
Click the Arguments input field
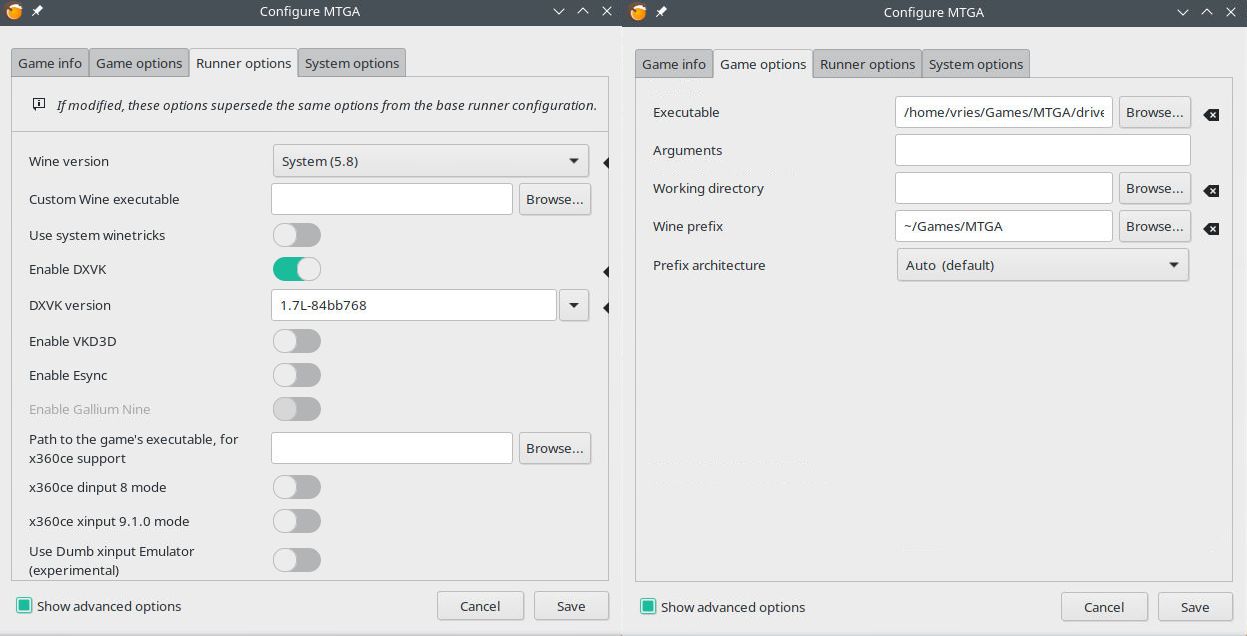click(x=1043, y=150)
